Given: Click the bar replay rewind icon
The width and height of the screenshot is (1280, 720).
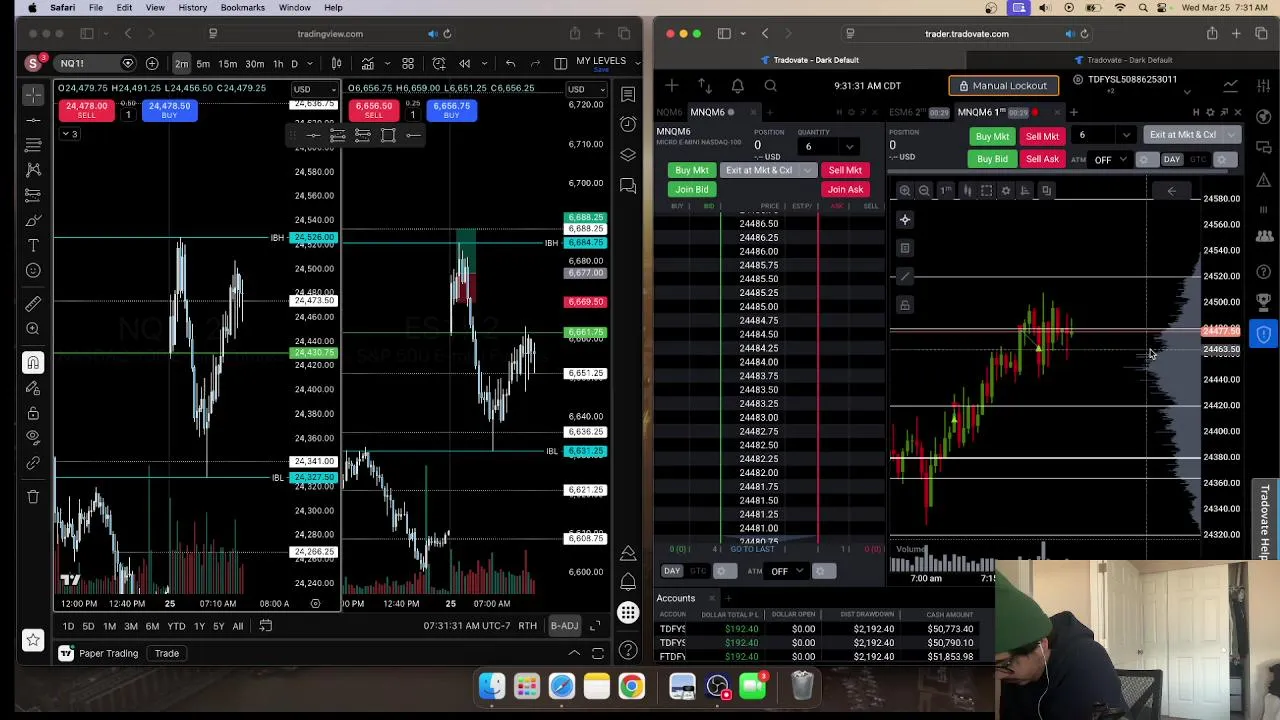Looking at the screenshot, I should tap(464, 64).
